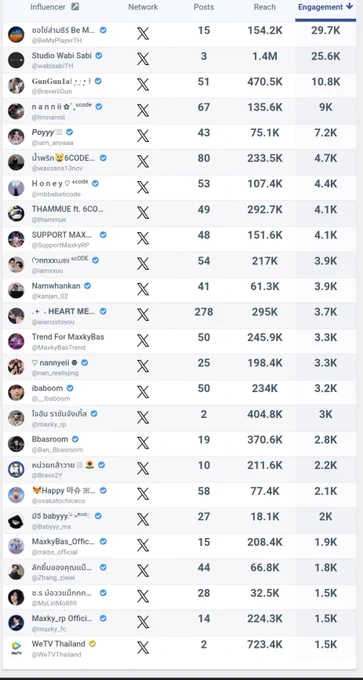
Task: Open the Trend For MaxkyBas influencer link
Action: pos(68,337)
